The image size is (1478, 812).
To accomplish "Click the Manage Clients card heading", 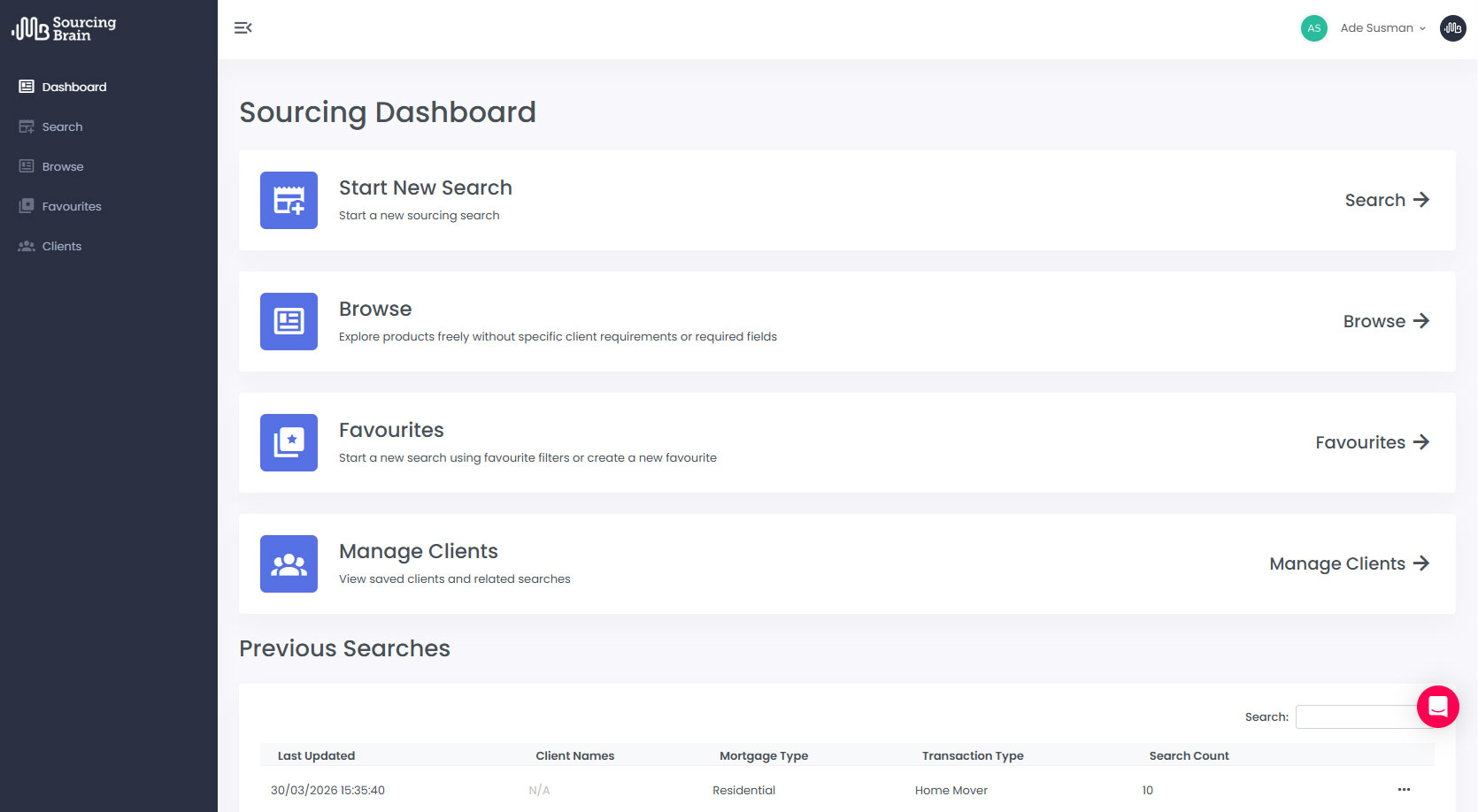I will click(x=419, y=551).
